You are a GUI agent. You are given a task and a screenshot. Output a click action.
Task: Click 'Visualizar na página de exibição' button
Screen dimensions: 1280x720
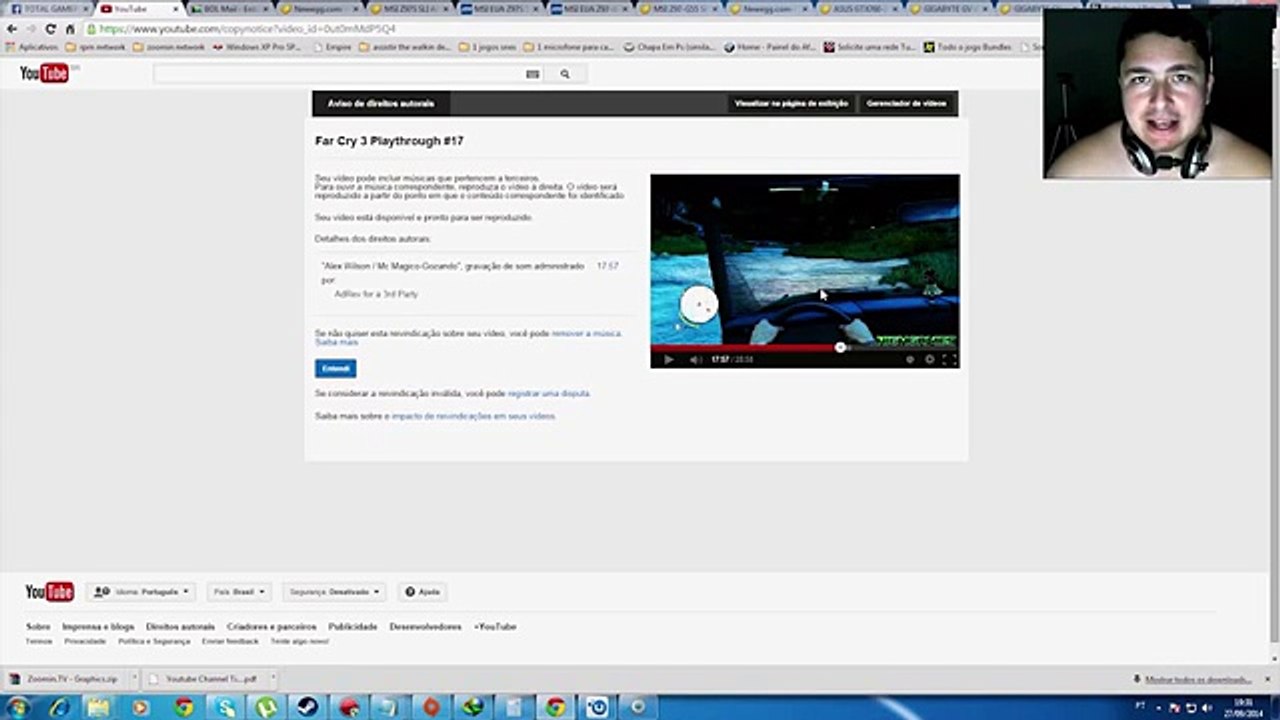pyautogui.click(x=791, y=104)
